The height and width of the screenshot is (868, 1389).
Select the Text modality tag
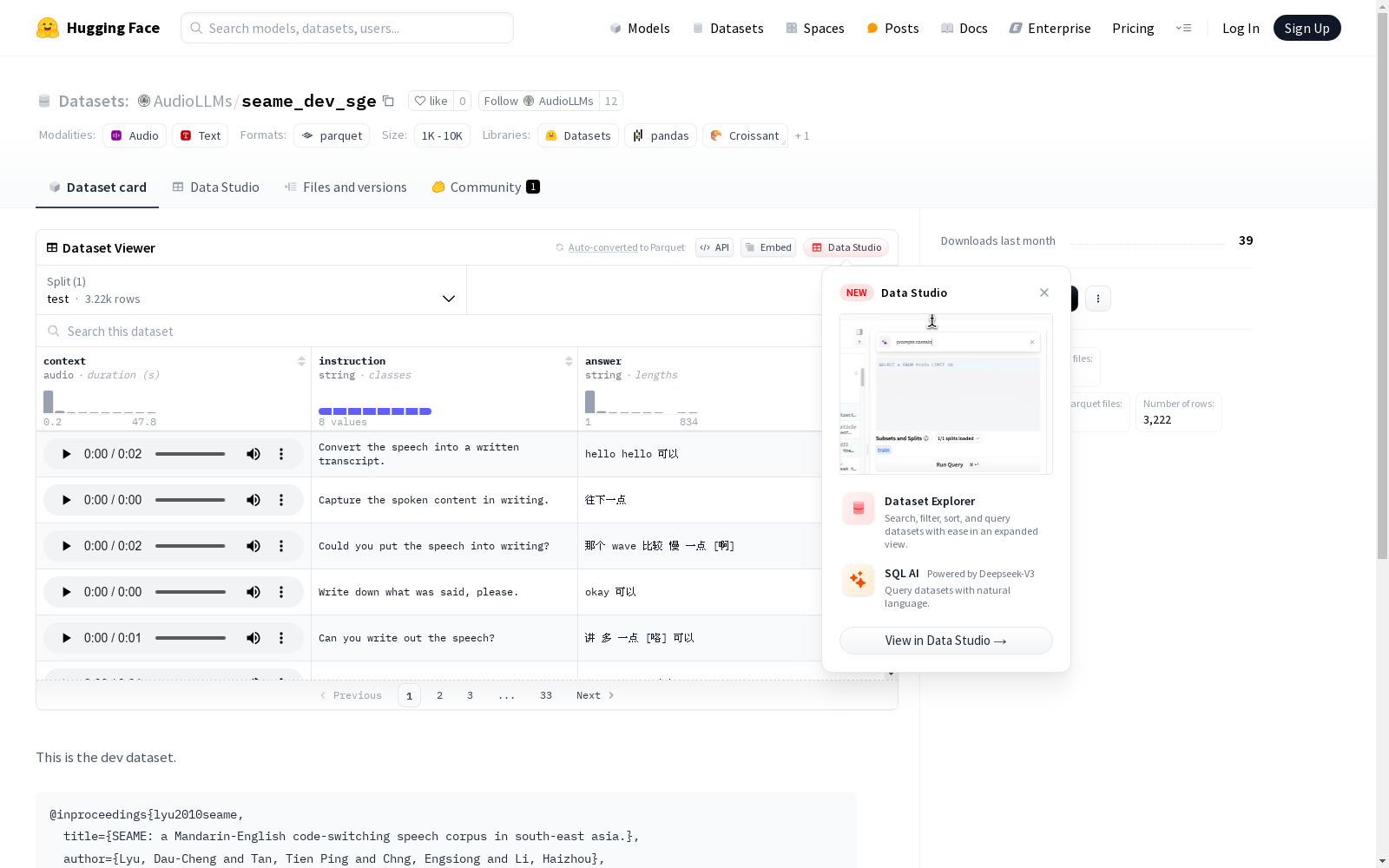(x=201, y=135)
